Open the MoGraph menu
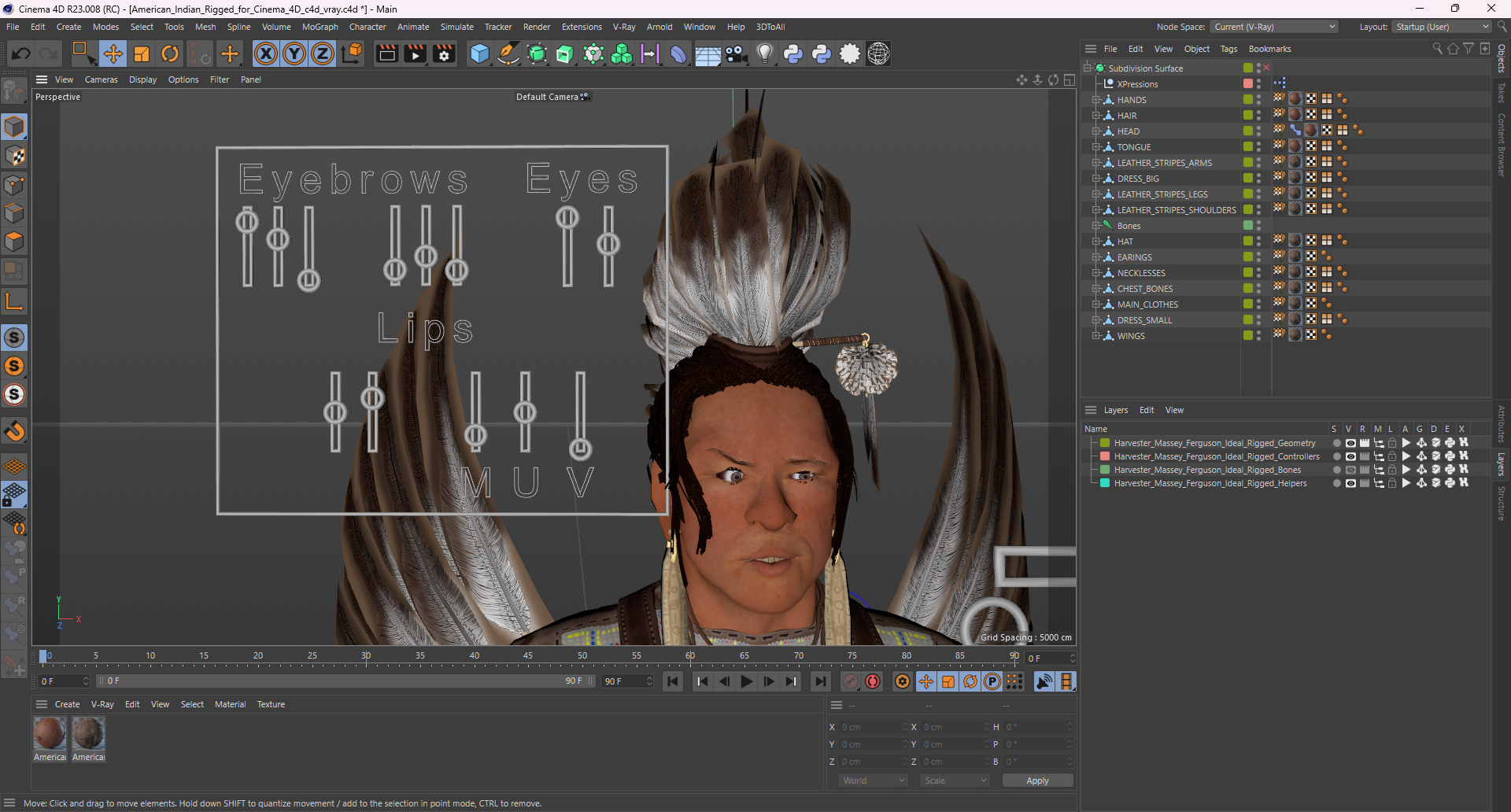 click(x=320, y=27)
